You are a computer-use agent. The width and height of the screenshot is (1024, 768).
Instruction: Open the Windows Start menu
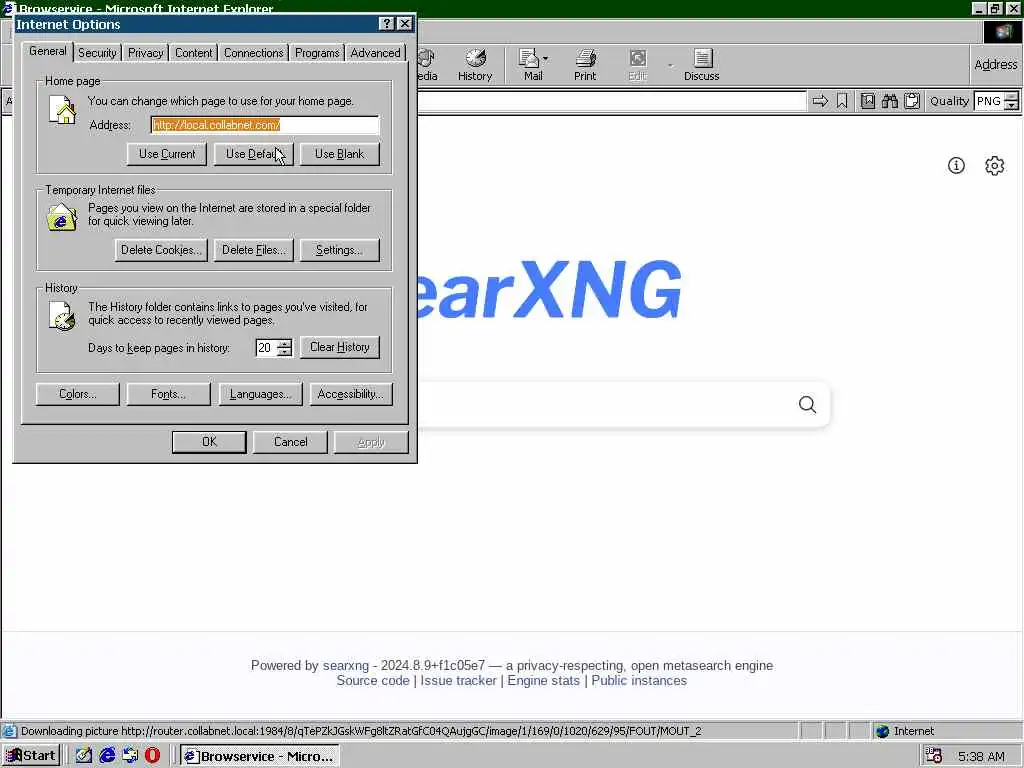pos(31,756)
